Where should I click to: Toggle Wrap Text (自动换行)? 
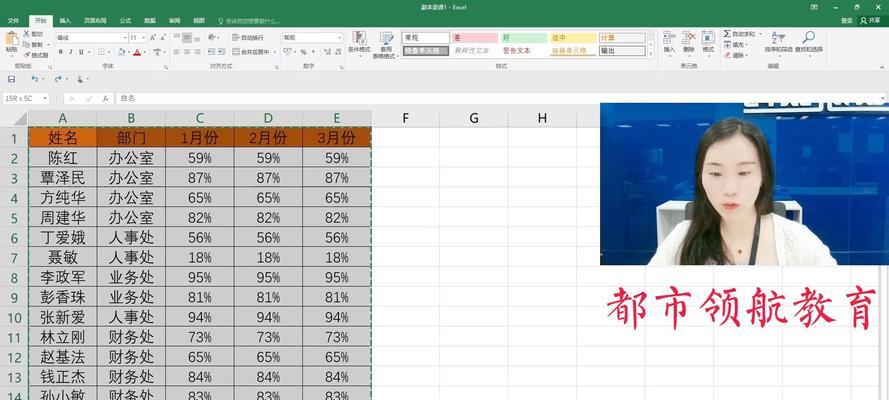[x=248, y=38]
